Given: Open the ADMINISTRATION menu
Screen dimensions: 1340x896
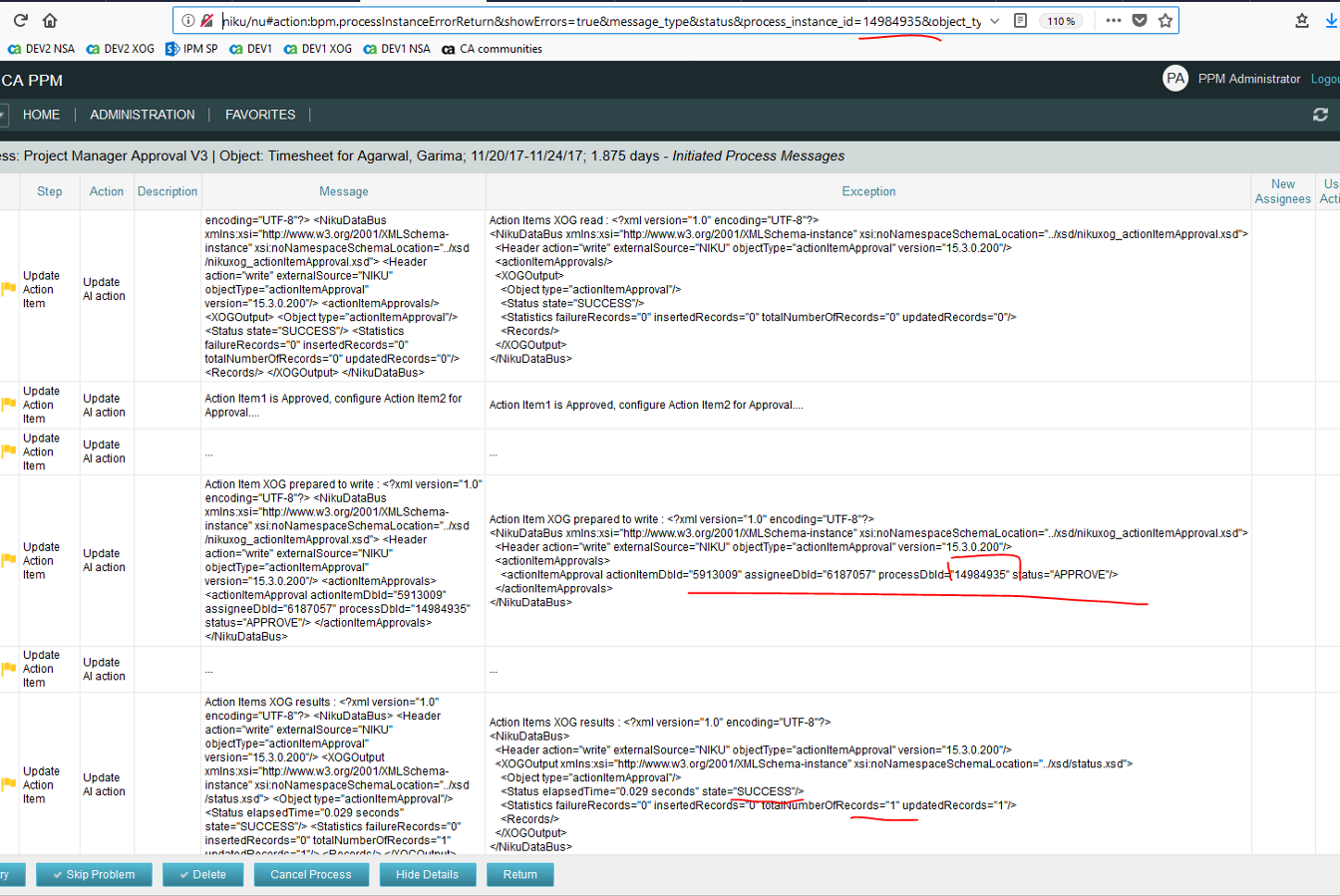Looking at the screenshot, I should (x=143, y=115).
